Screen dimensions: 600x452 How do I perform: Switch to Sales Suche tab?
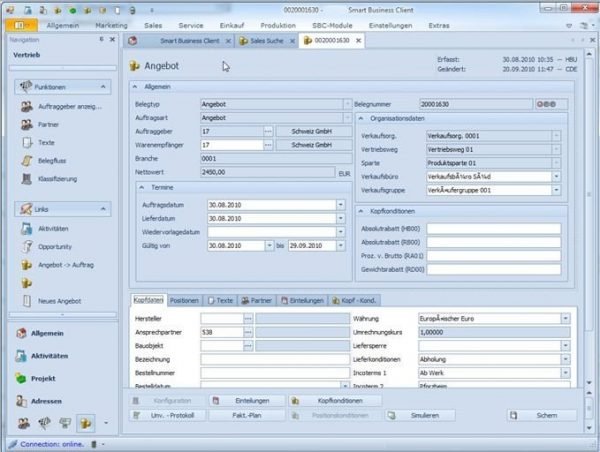267,41
